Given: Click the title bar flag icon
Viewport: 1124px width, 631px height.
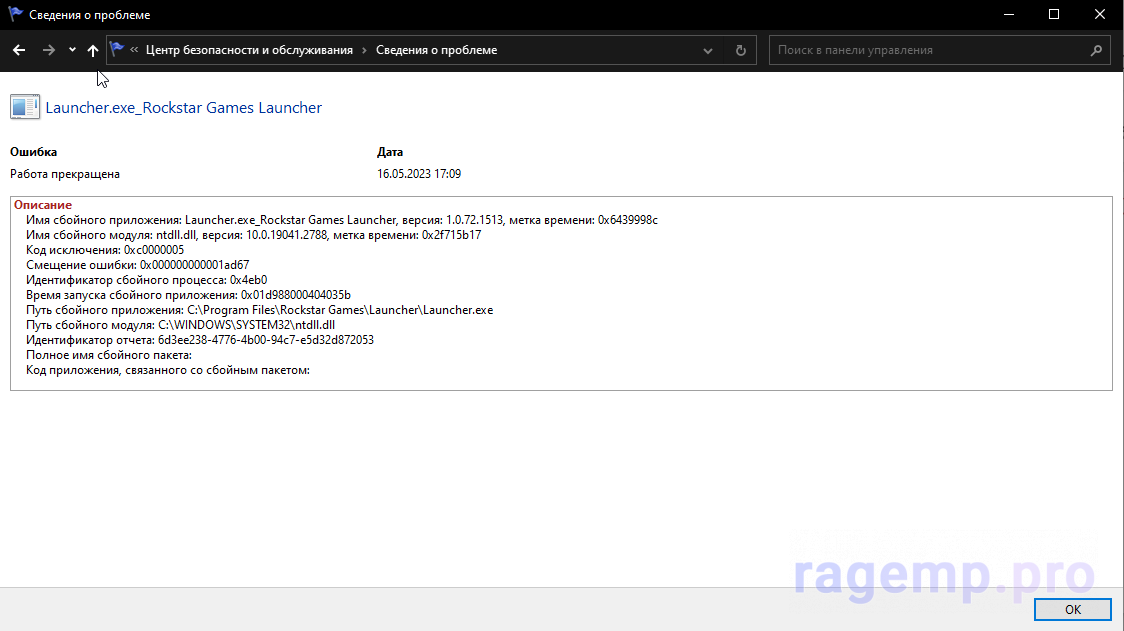Looking at the screenshot, I should pos(15,14).
